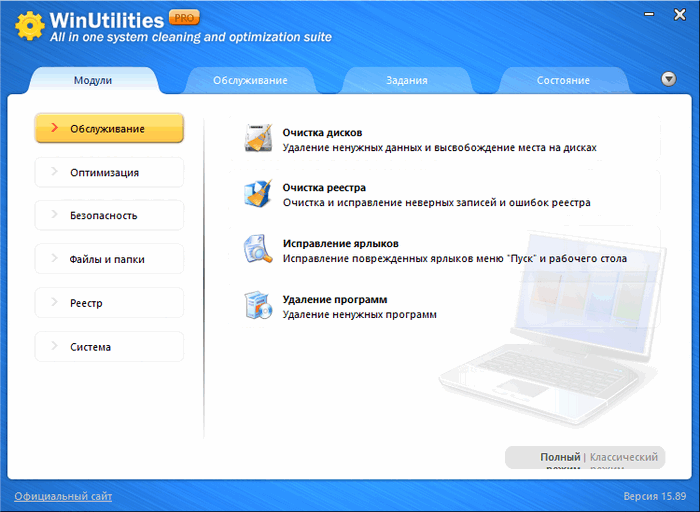Viewport: 700px width, 512px height.
Task: Select the Обслуживание sidebar category
Action: (109, 129)
